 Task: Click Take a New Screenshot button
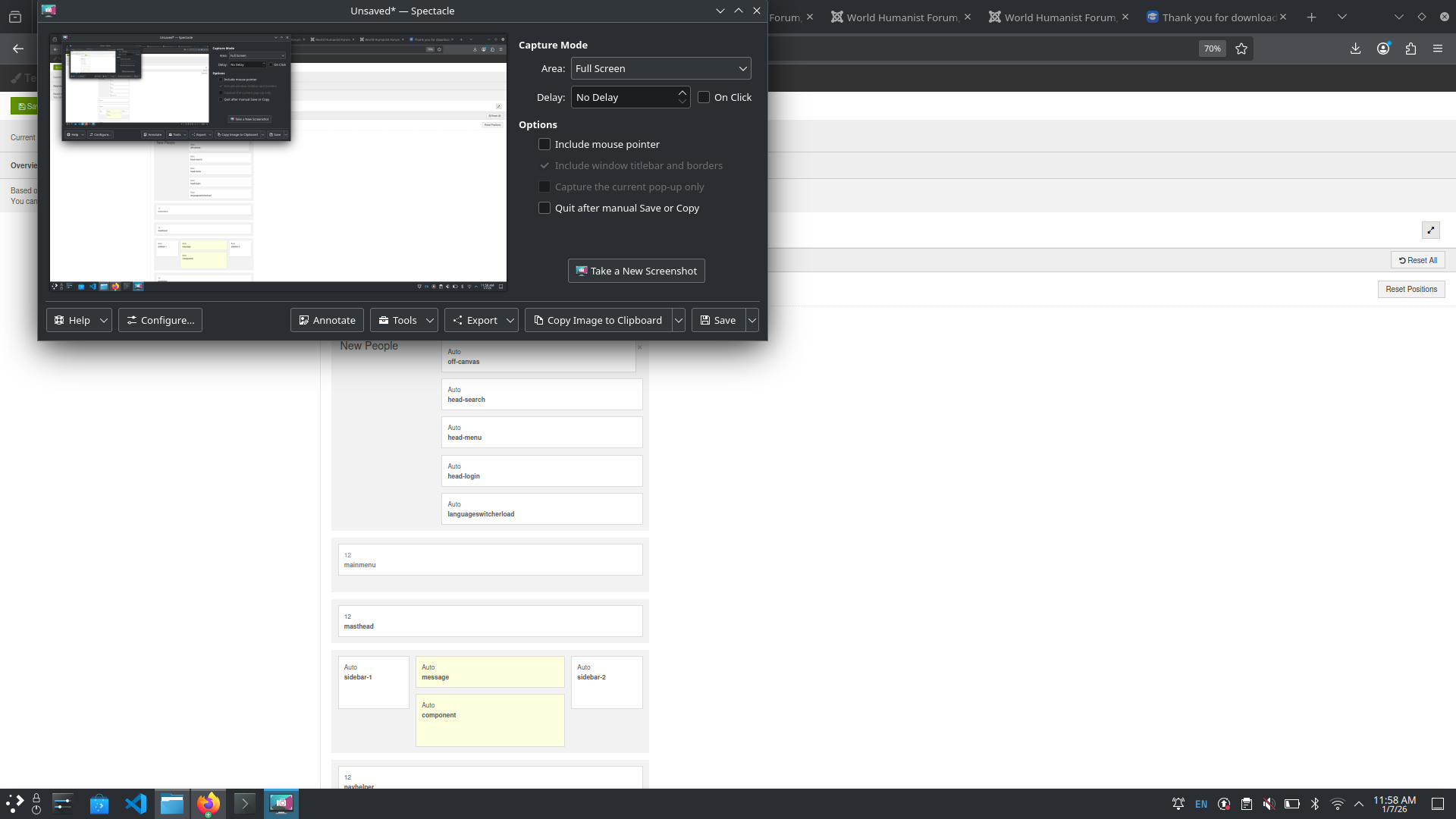636,271
